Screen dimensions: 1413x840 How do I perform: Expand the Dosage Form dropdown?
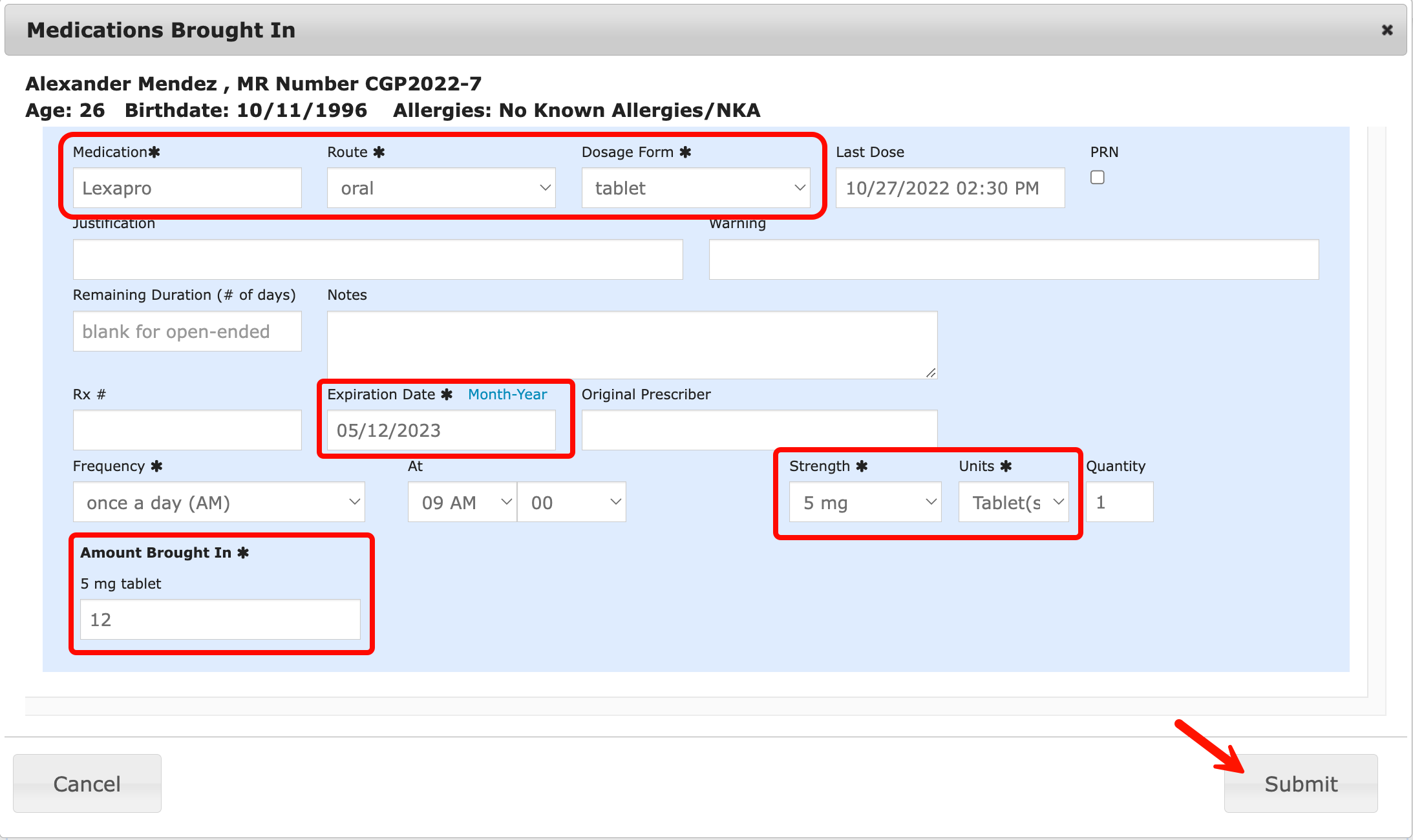pyautogui.click(x=696, y=188)
